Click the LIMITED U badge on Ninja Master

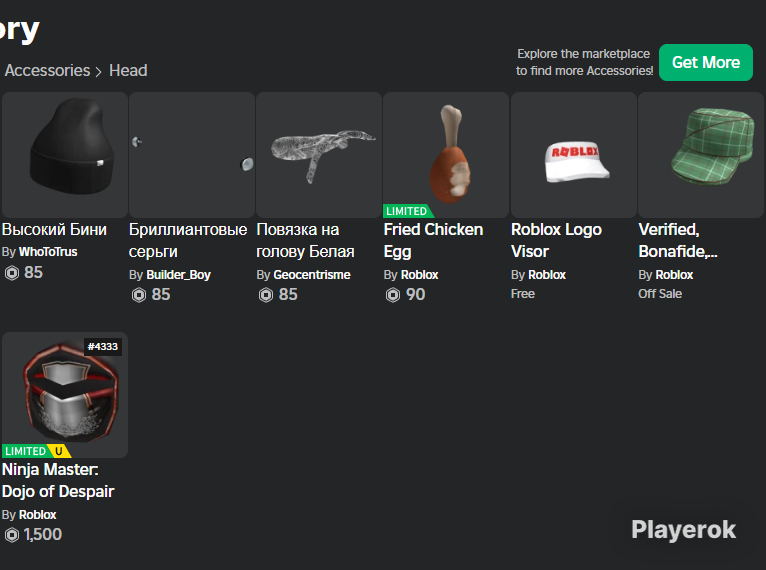coord(37,451)
